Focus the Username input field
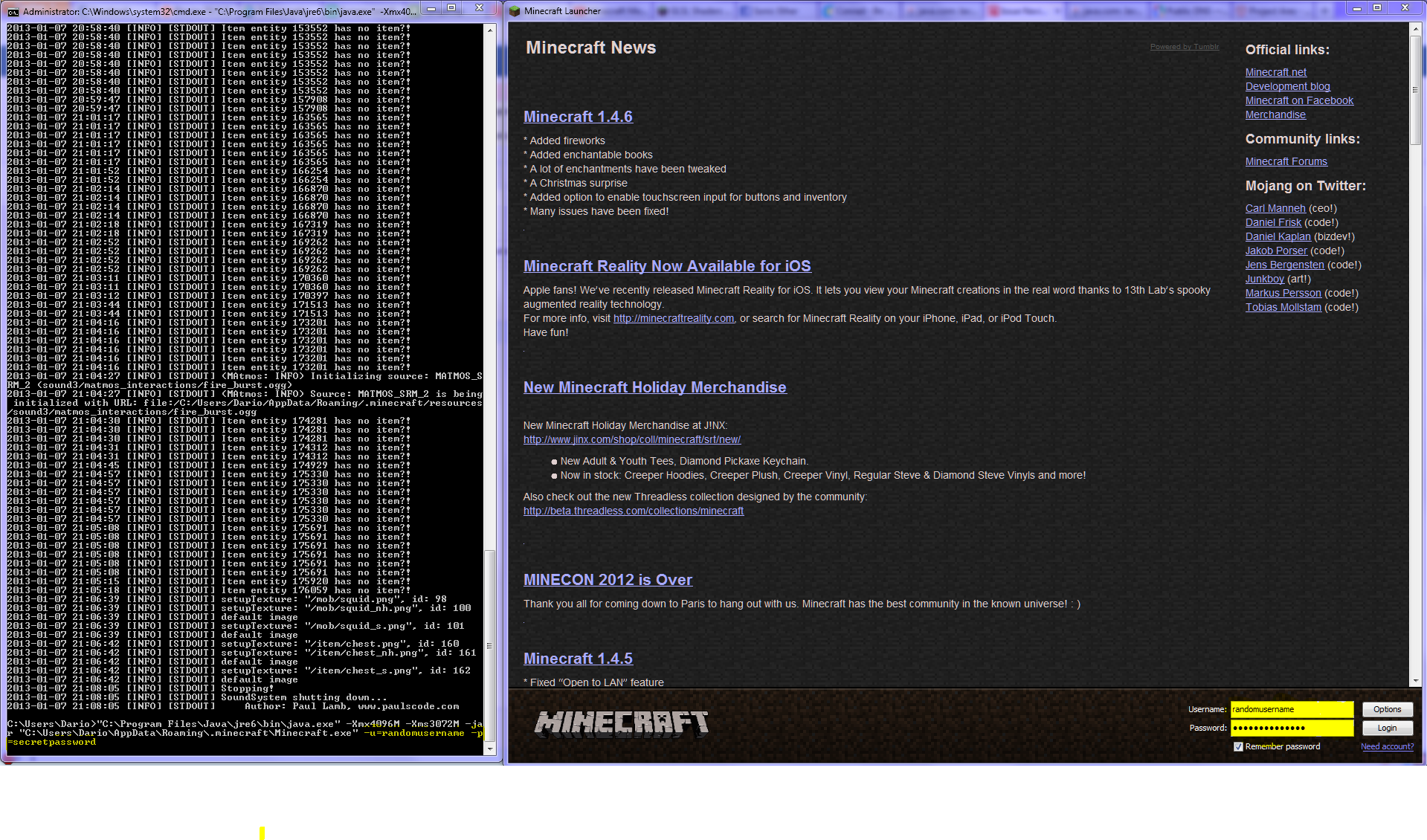Image resolution: width=1427 pixels, height=840 pixels. [1292, 709]
